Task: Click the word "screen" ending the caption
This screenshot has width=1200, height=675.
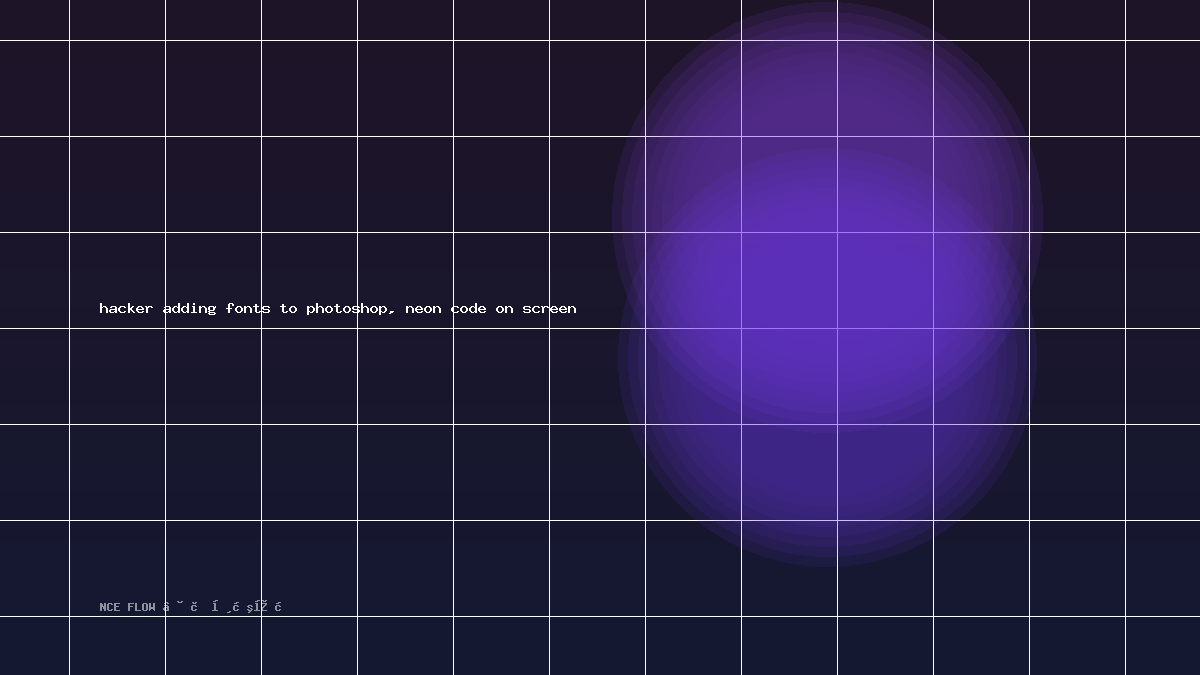Action: click(x=550, y=309)
